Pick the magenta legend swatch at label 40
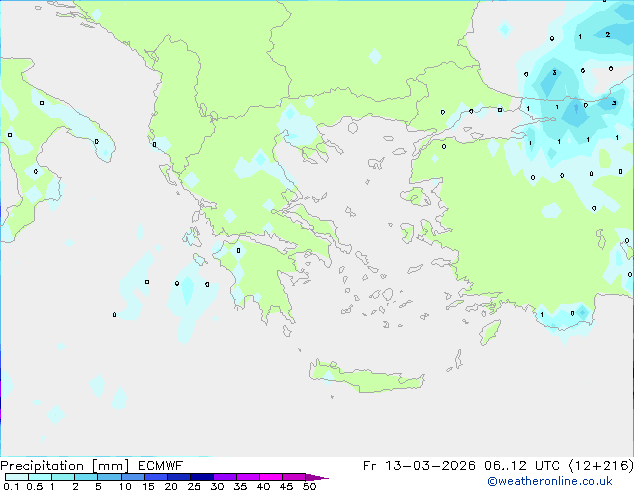Viewport: 634px width, 490px height. [x=271, y=477]
